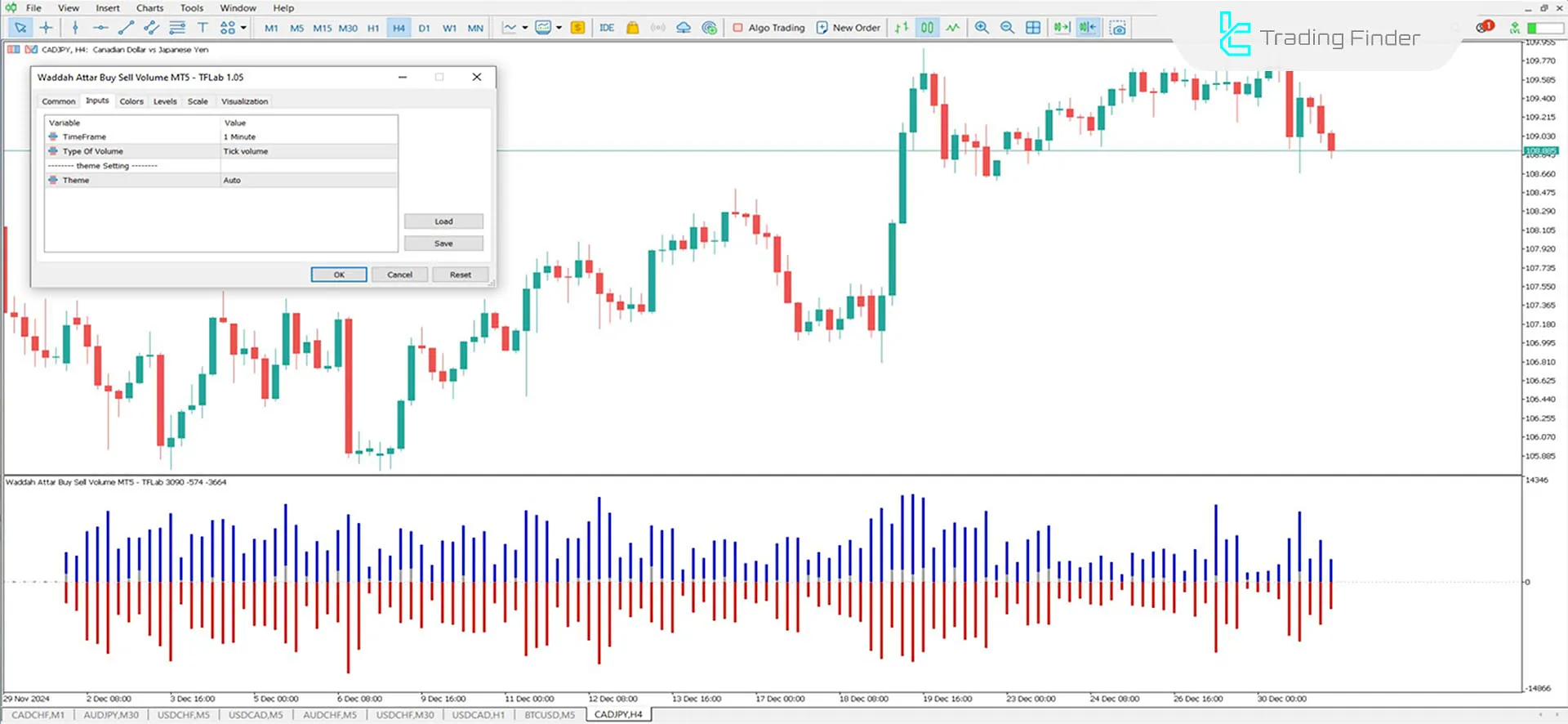Switch to bar chart display

(902, 28)
